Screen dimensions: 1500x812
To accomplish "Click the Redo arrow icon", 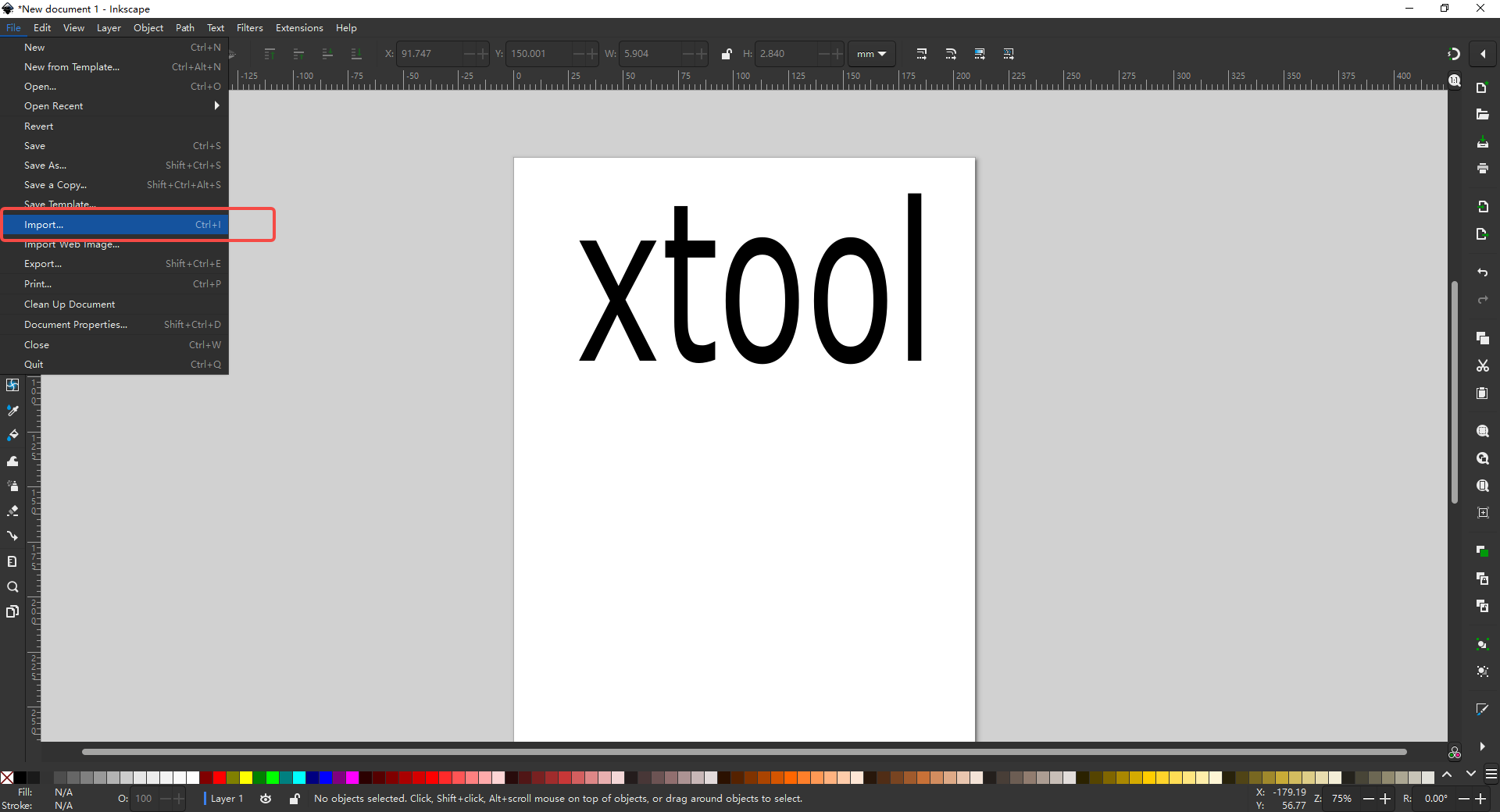I will coord(1482,300).
